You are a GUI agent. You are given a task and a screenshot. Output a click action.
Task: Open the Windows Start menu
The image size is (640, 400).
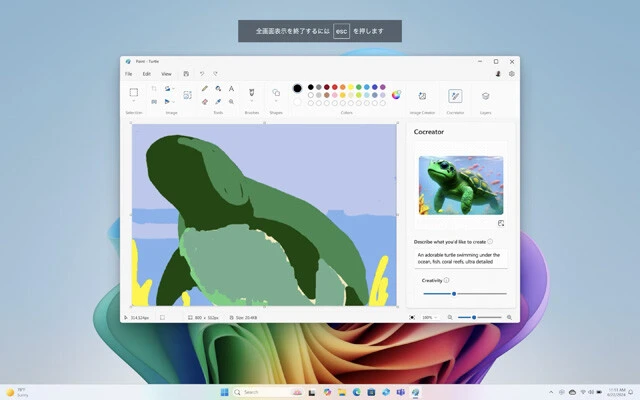(224, 392)
